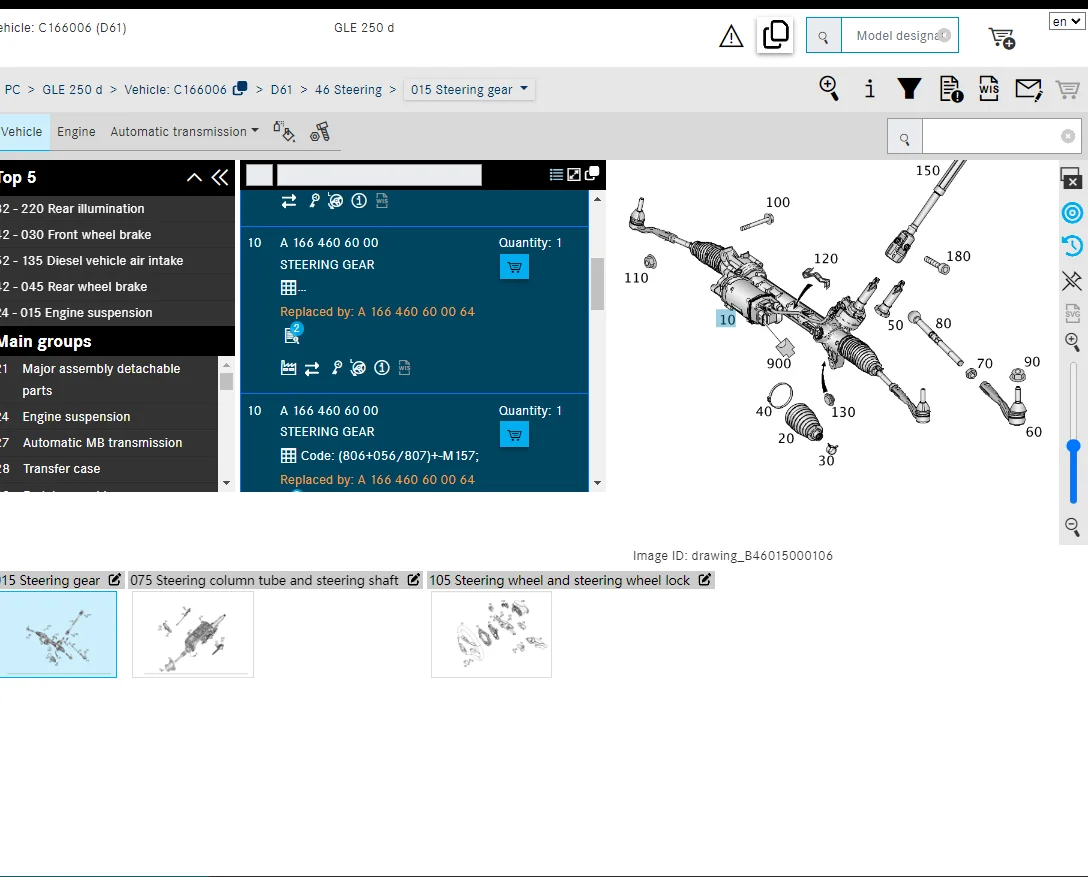The image size is (1088, 877).
Task: Click the edit icon next to 075 Steering column tube
Action: point(414,579)
